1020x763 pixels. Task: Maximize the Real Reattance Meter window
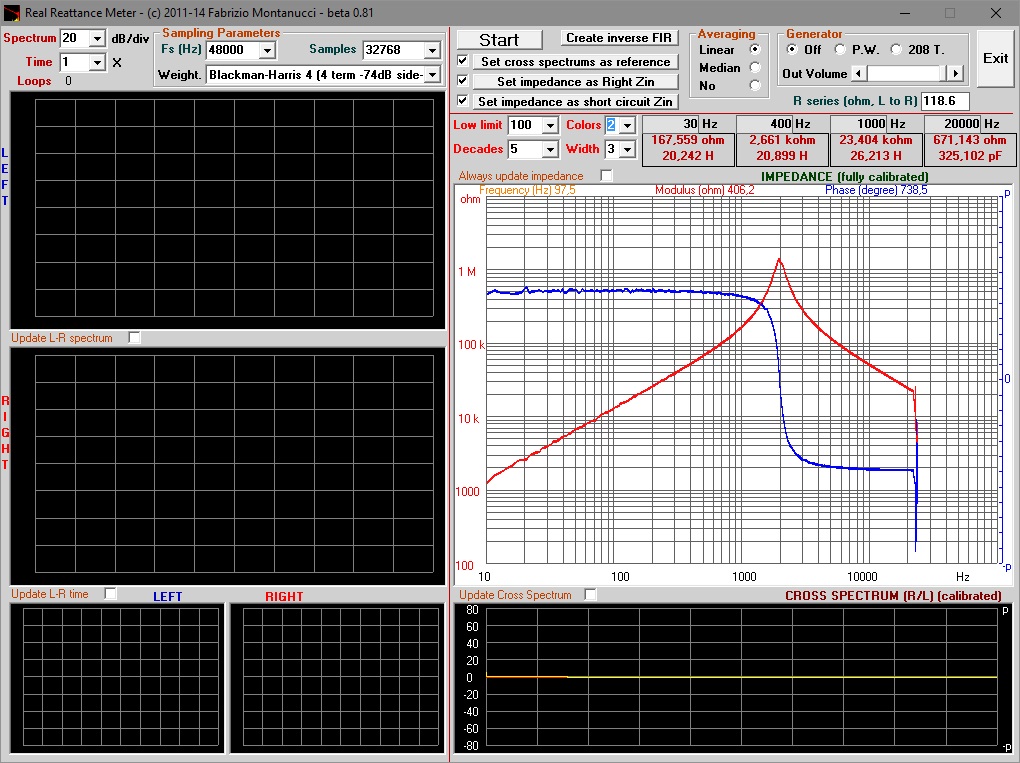950,12
